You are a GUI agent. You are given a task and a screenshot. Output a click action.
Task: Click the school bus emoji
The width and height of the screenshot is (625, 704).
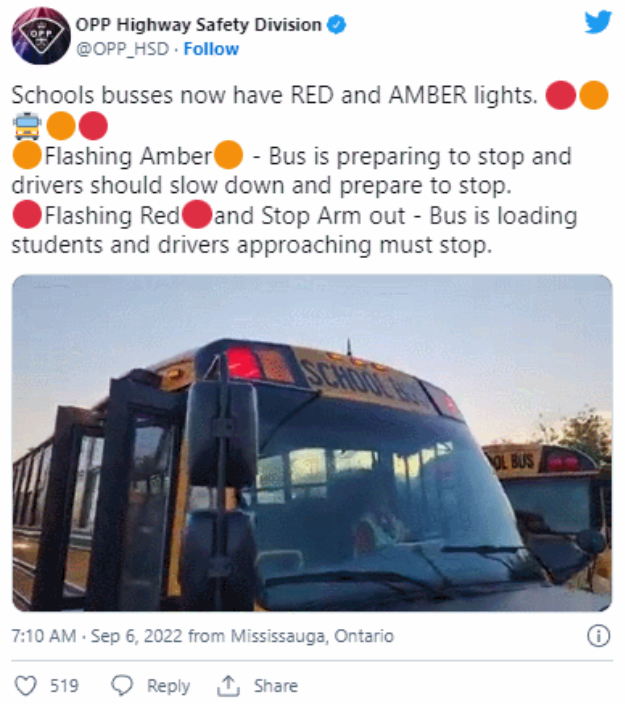[x=27, y=126]
